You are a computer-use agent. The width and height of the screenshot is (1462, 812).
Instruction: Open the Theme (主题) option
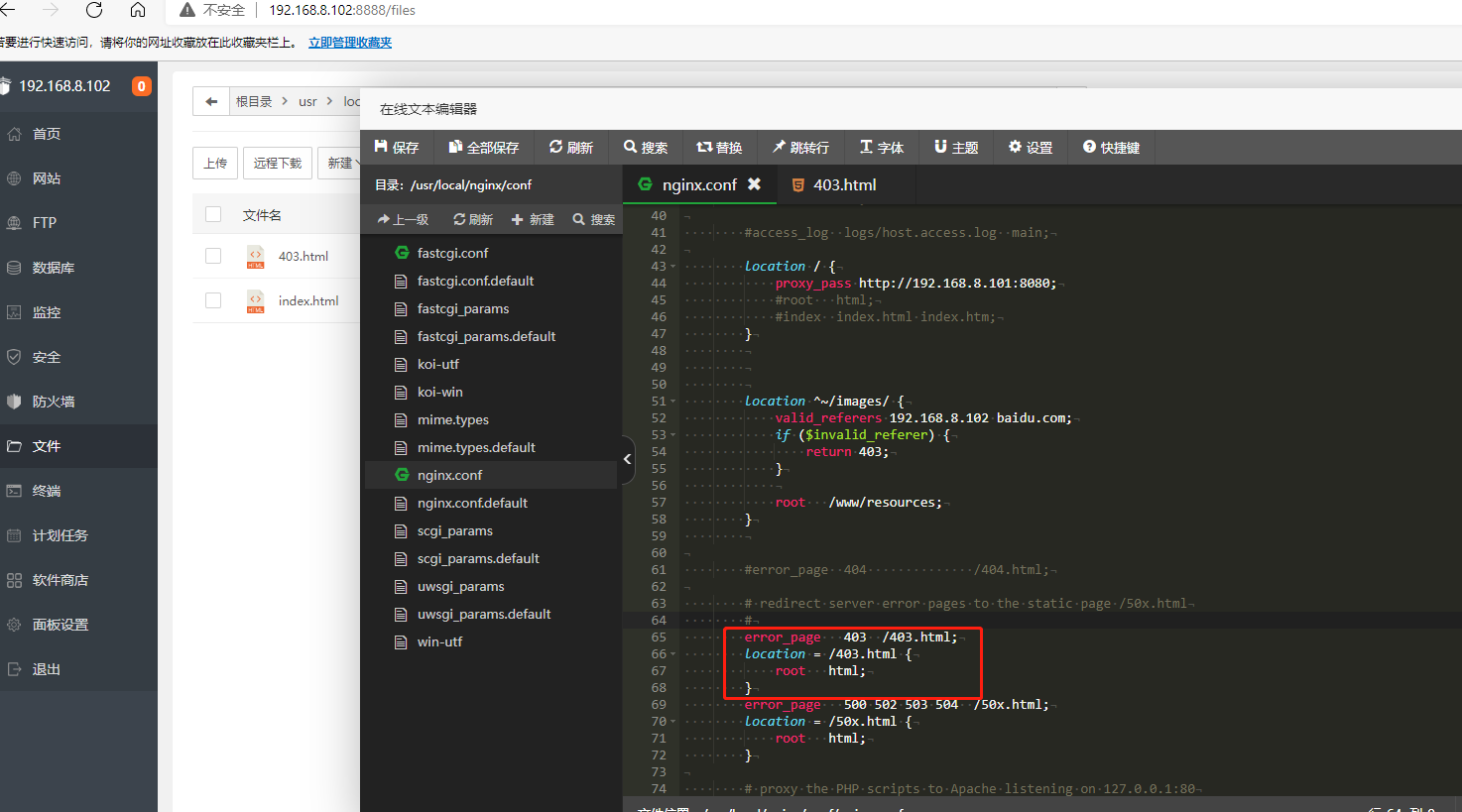(956, 148)
